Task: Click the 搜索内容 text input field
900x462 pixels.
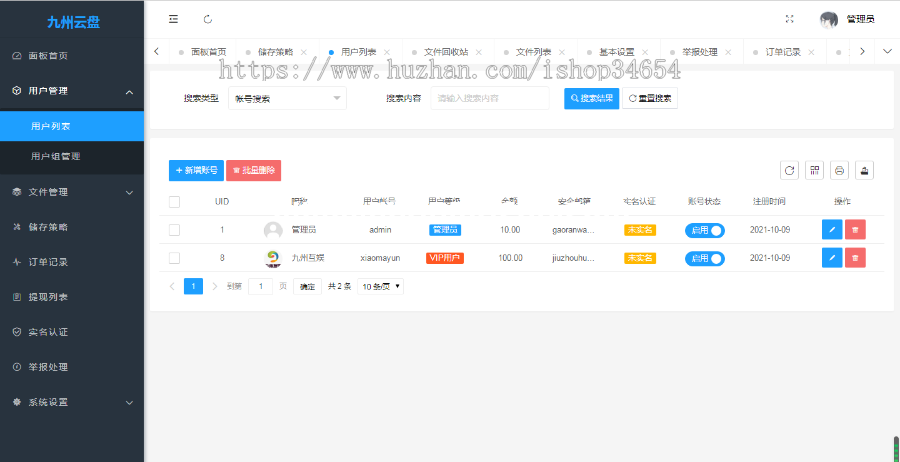Action: point(490,98)
